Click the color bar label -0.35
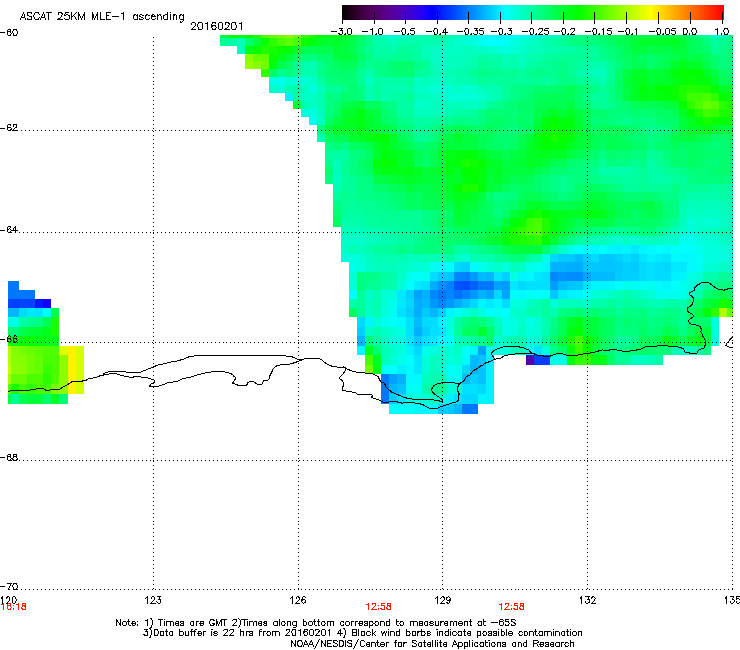The width and height of the screenshot is (740, 650). point(471,32)
